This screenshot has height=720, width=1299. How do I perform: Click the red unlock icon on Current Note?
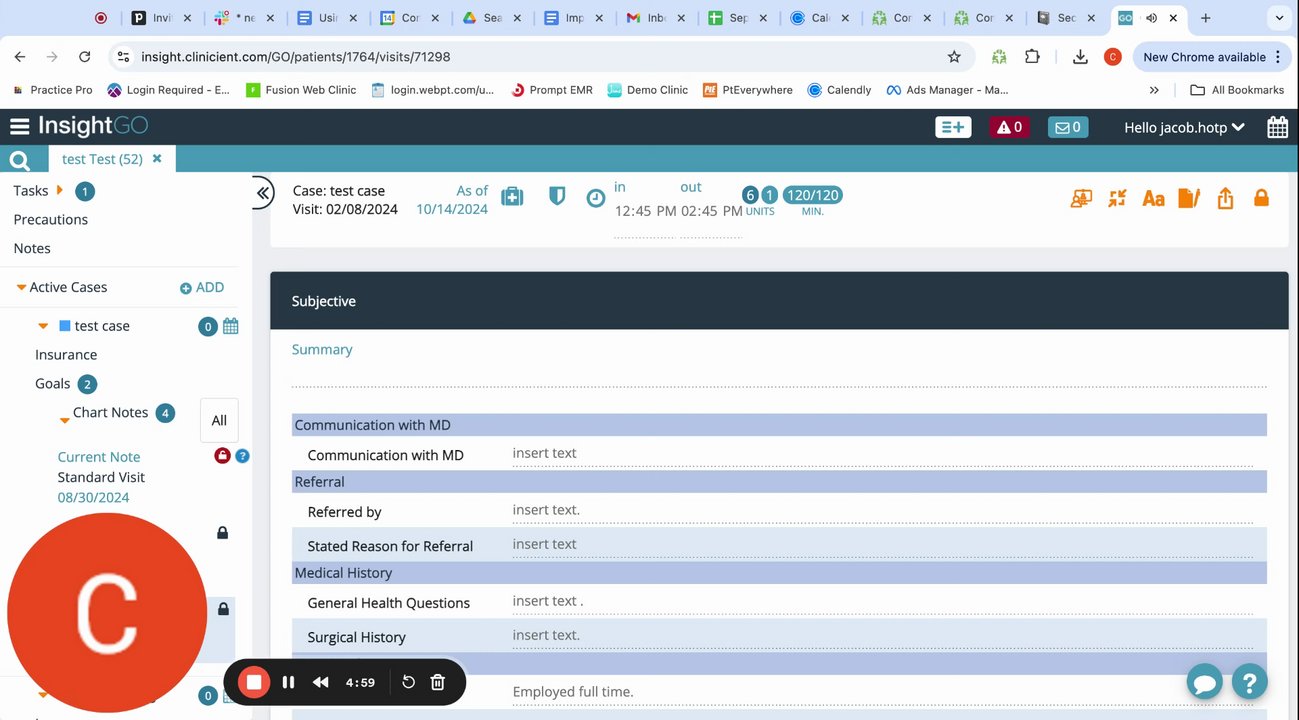pyautogui.click(x=222, y=456)
